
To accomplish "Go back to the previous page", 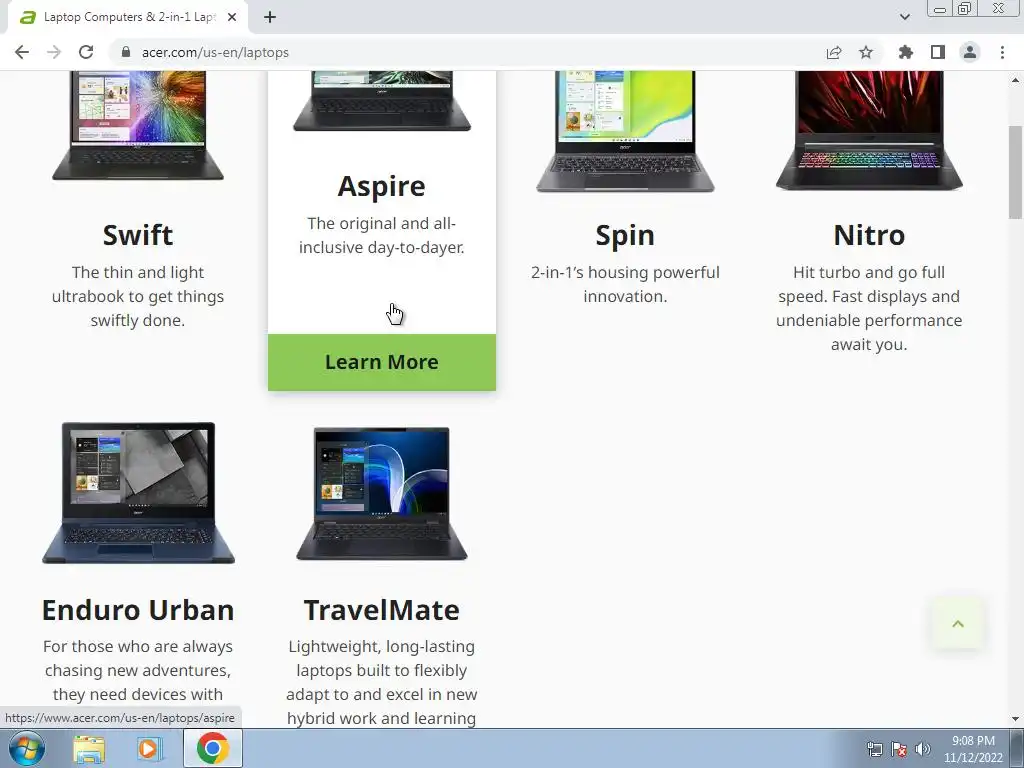I will (22, 52).
